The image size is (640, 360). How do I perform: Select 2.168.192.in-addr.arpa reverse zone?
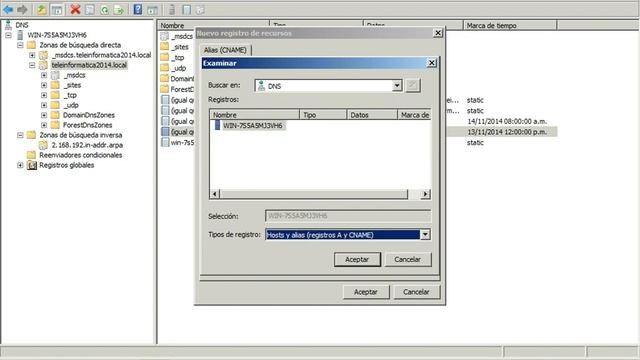coord(87,145)
